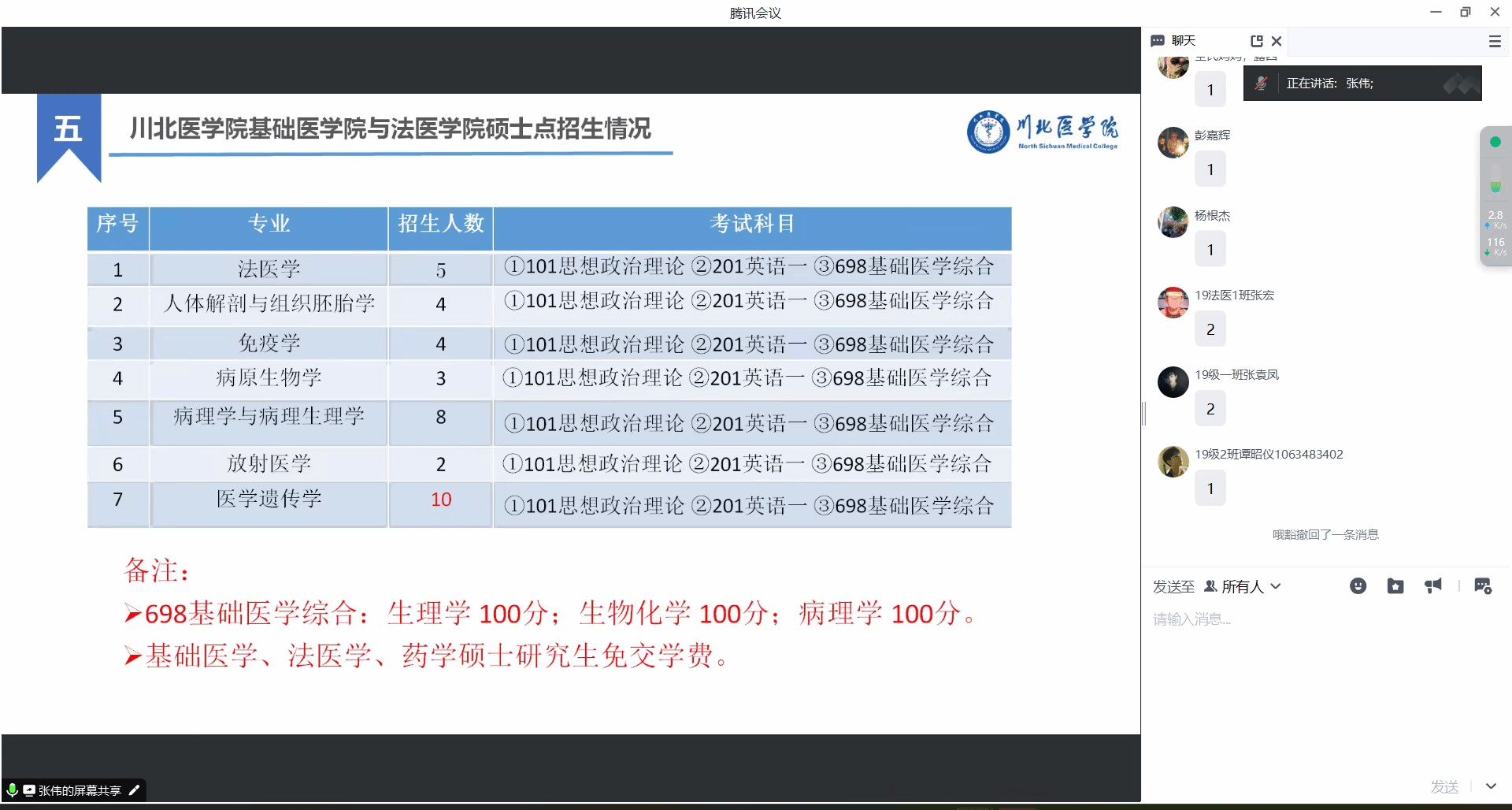Open the hamburger menu in top-right corner
The height and width of the screenshot is (810, 1512).
1495,41
